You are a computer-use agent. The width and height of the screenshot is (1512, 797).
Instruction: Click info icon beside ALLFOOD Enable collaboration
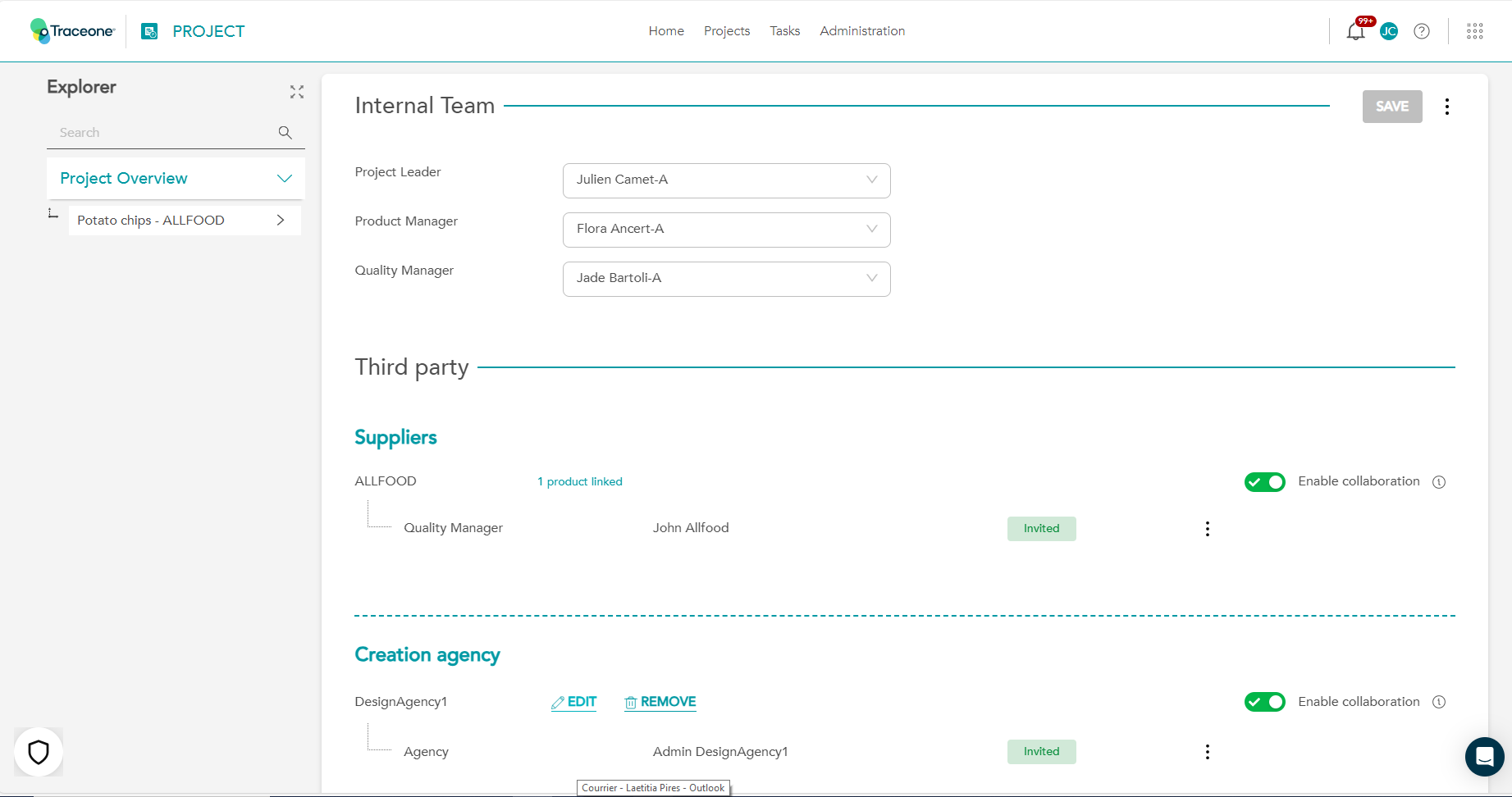coord(1439,482)
